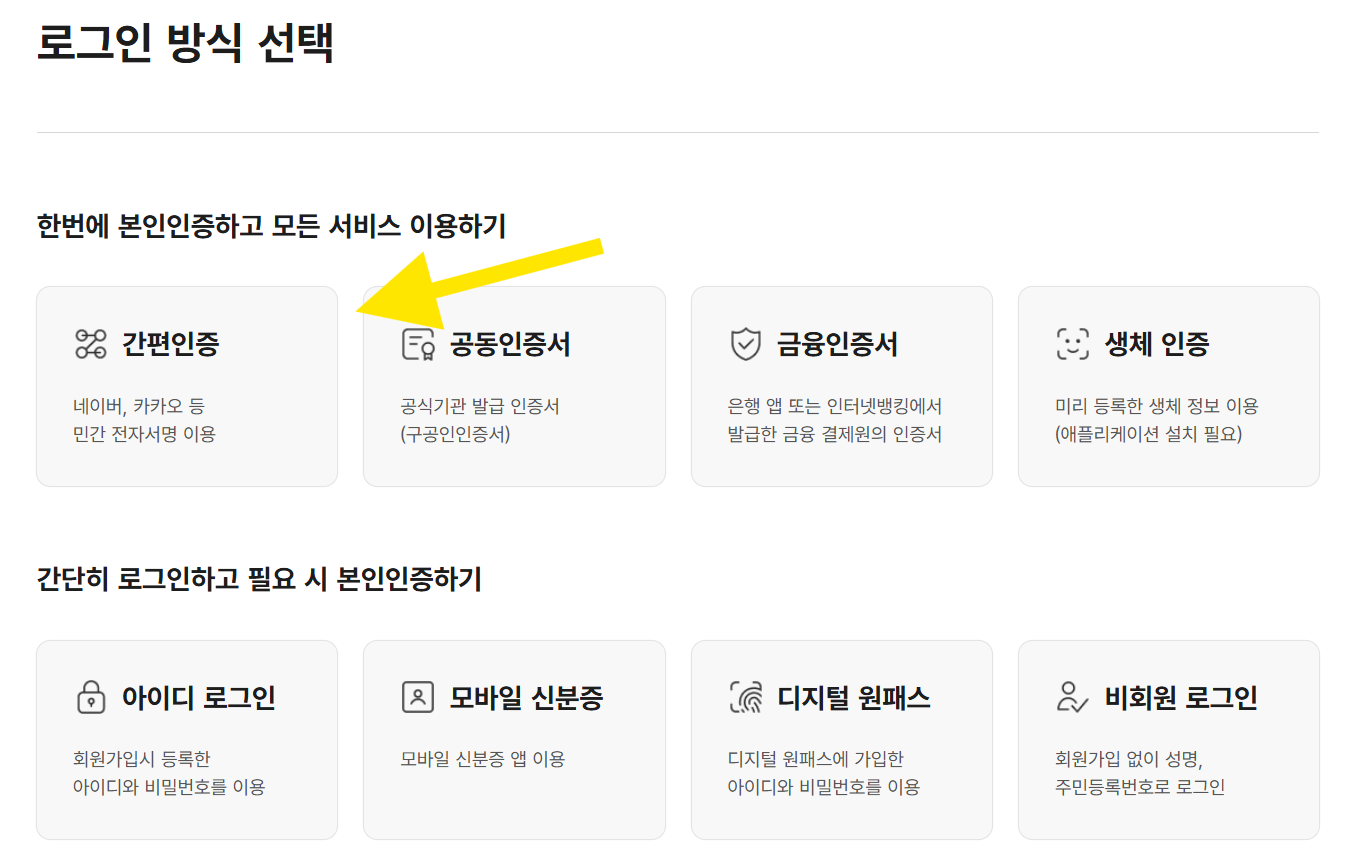Choose 아이디 로그인 to sign in

(x=187, y=738)
